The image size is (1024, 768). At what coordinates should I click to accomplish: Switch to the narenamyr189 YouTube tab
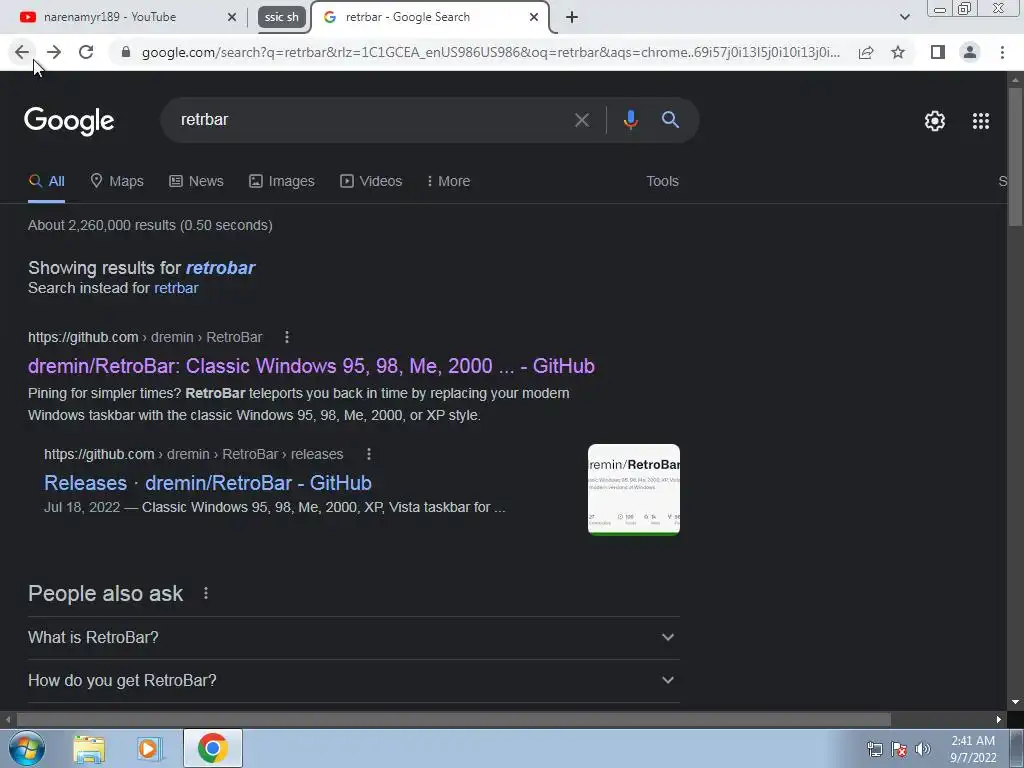click(124, 17)
